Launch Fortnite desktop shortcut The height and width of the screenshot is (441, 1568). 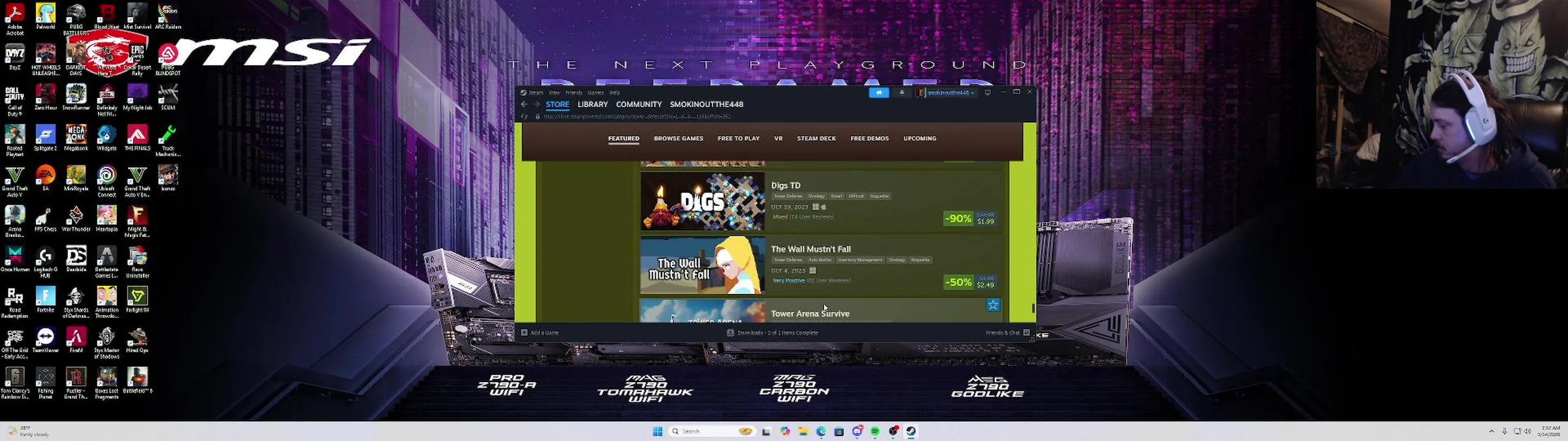coord(45,300)
